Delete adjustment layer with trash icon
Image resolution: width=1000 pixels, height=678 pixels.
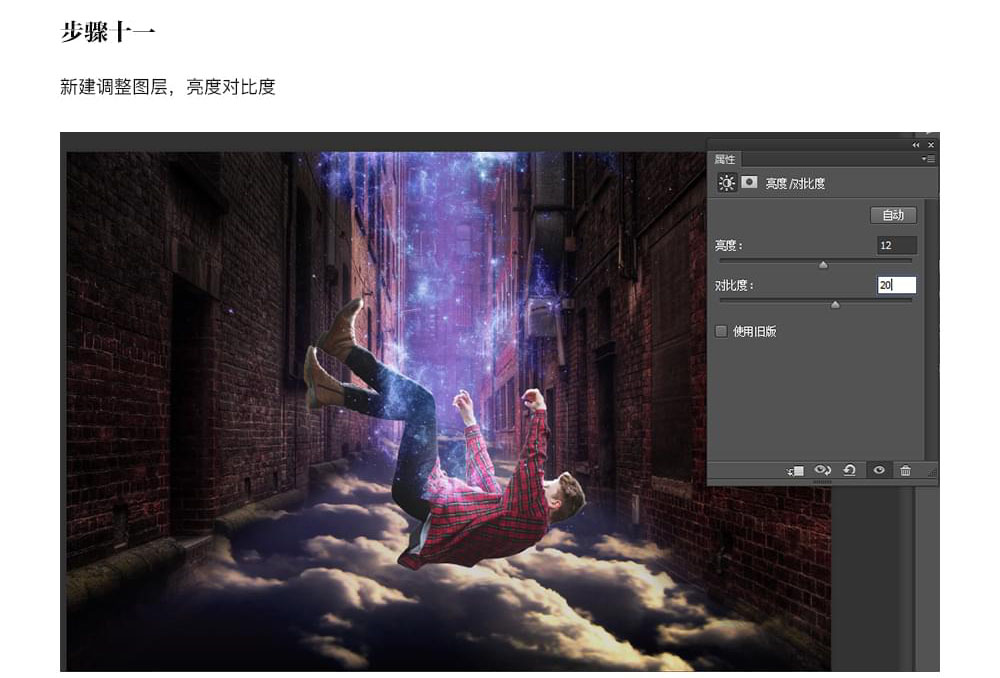(x=906, y=471)
